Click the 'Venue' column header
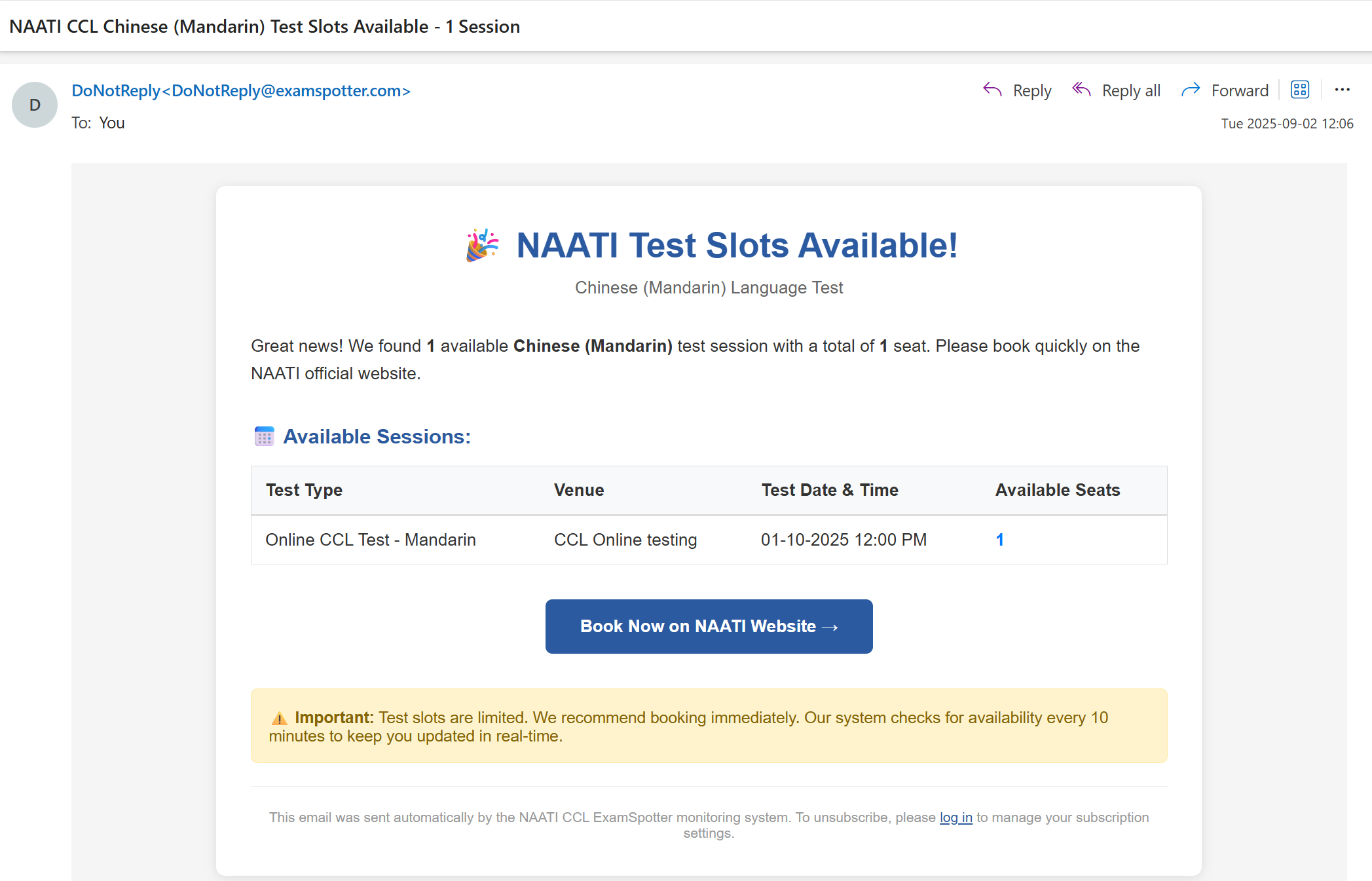The width and height of the screenshot is (1372, 881). tap(579, 490)
